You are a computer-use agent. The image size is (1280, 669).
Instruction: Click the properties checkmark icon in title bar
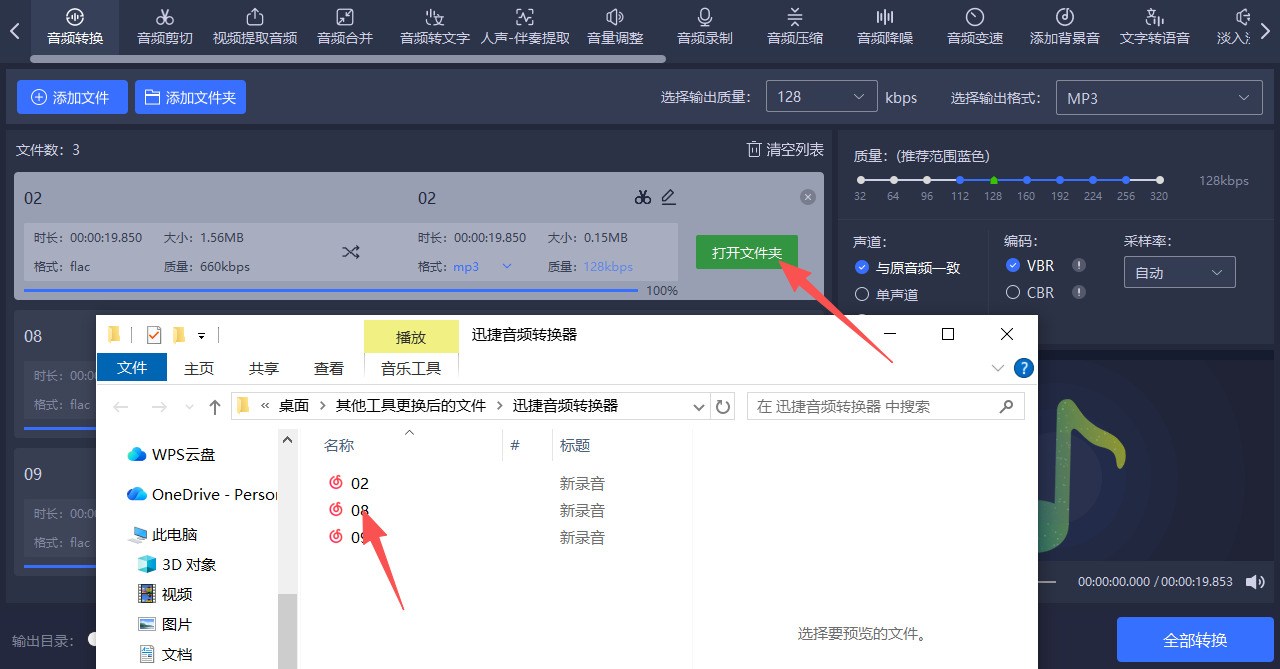(x=154, y=335)
